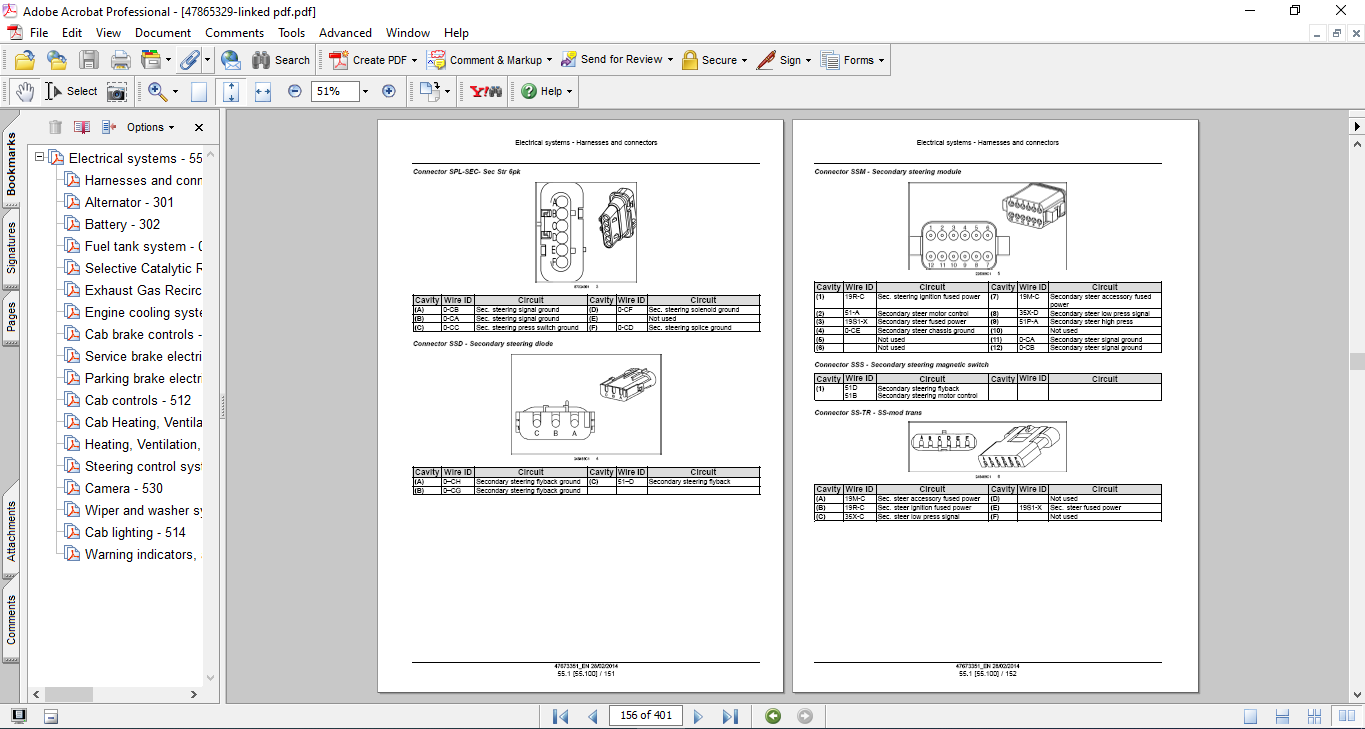This screenshot has height=729, width=1365.
Task: Open the Advanced menu
Action: [x=345, y=32]
